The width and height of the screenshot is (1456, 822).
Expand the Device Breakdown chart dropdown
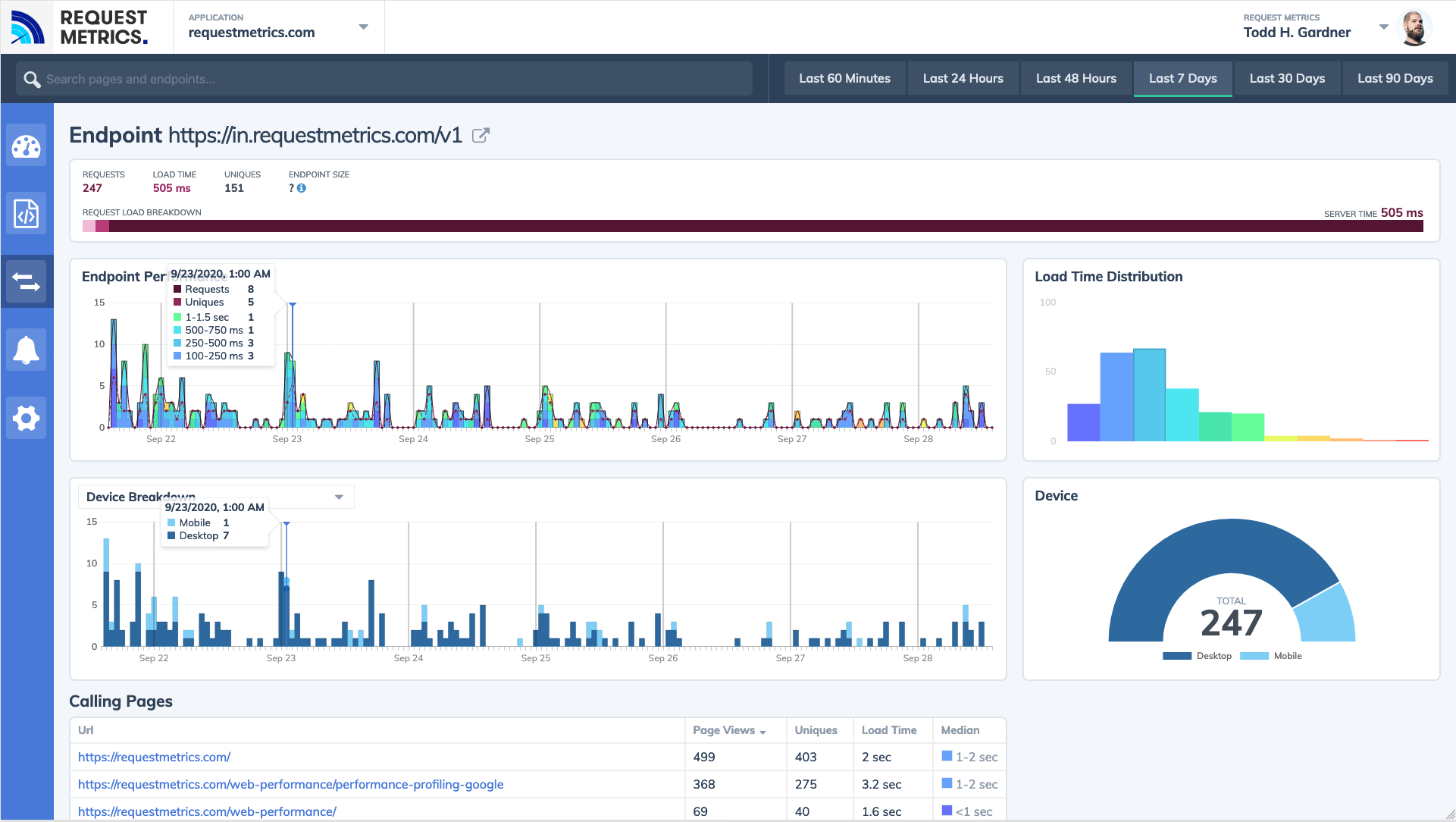click(338, 497)
